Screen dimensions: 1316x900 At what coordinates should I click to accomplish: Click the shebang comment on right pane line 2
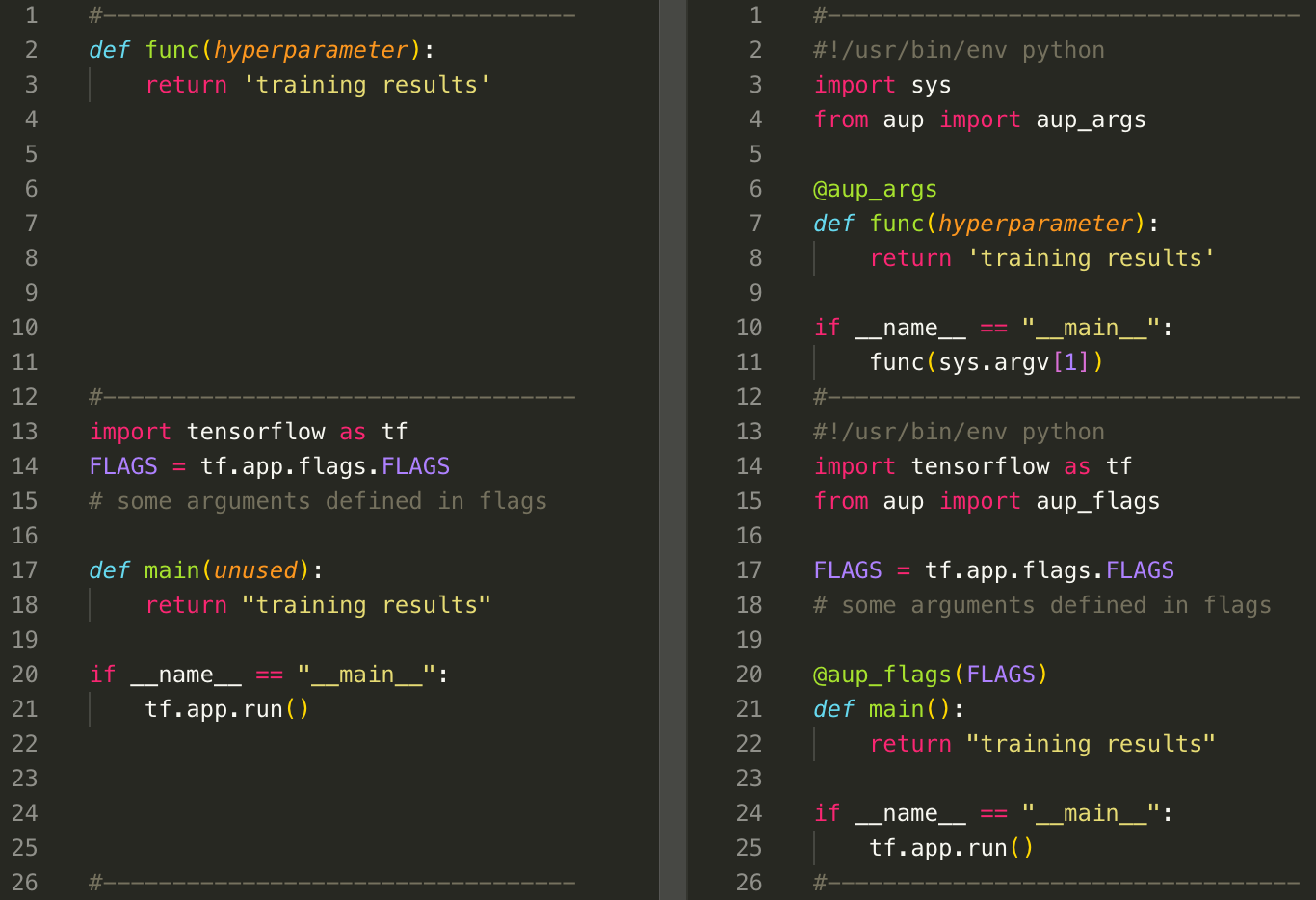(960, 50)
